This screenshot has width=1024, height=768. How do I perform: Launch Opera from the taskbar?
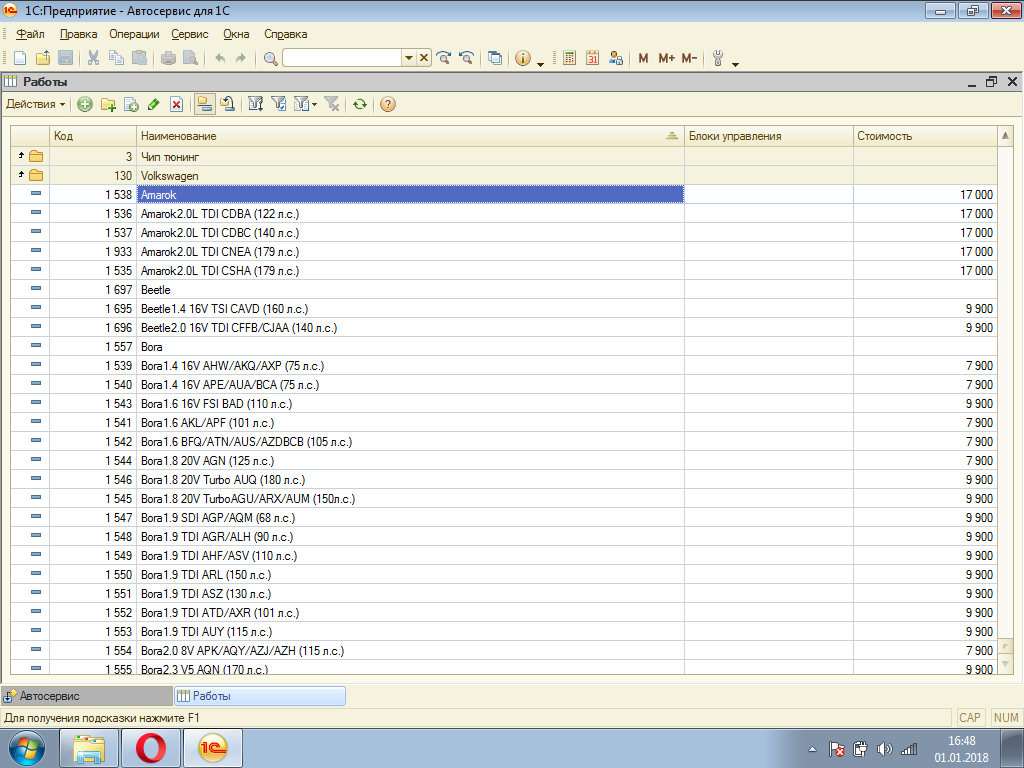[150, 748]
